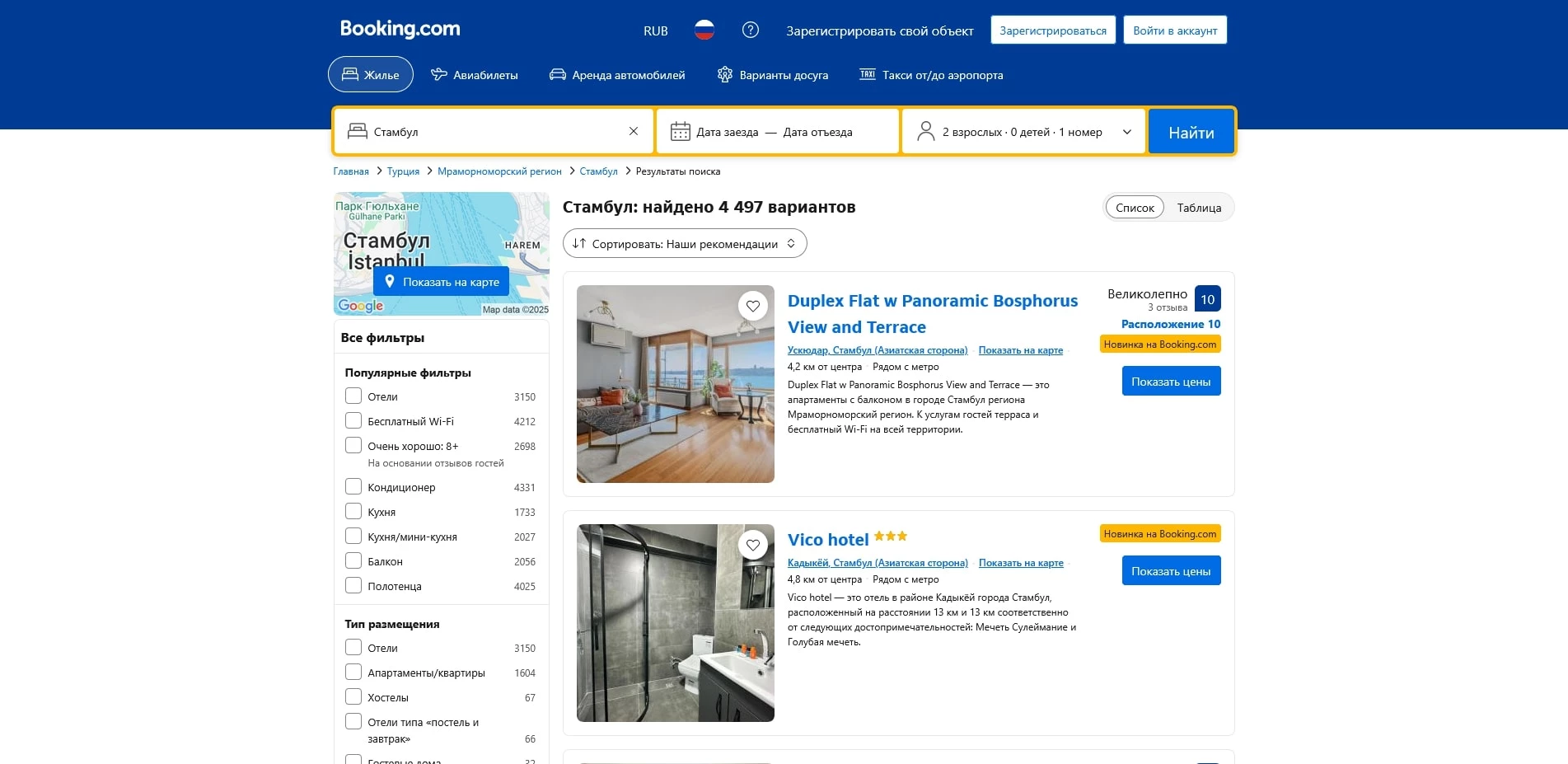The width and height of the screenshot is (1568, 764).
Task: Click the help question mark icon
Action: 751,30
